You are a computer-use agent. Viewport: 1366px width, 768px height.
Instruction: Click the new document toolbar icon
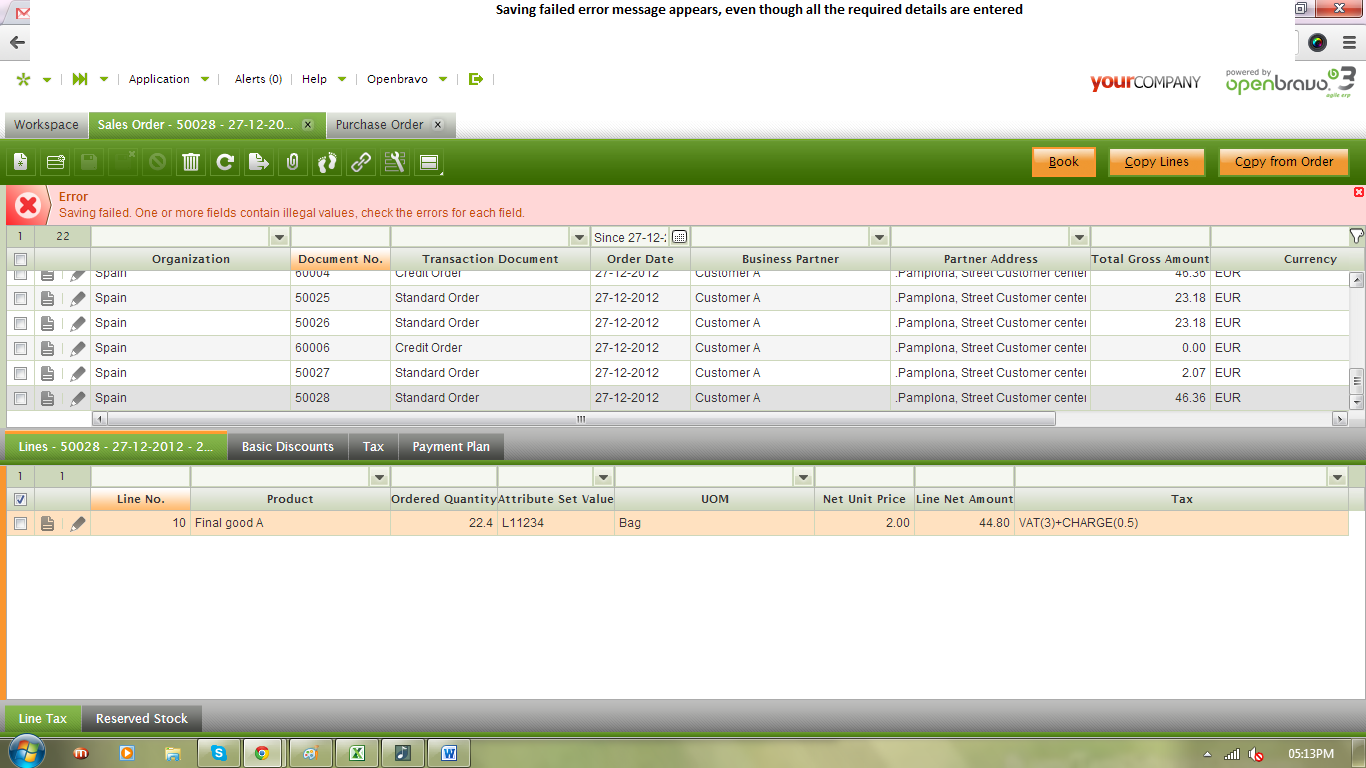pyautogui.click(x=21, y=162)
